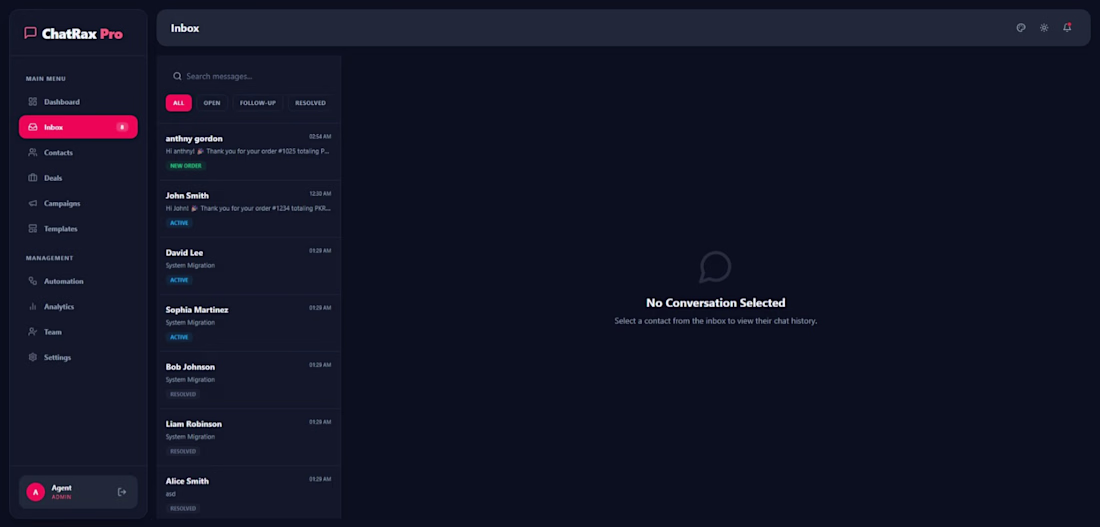
Task: Go to the Deals section
Action: pyautogui.click(x=78, y=178)
